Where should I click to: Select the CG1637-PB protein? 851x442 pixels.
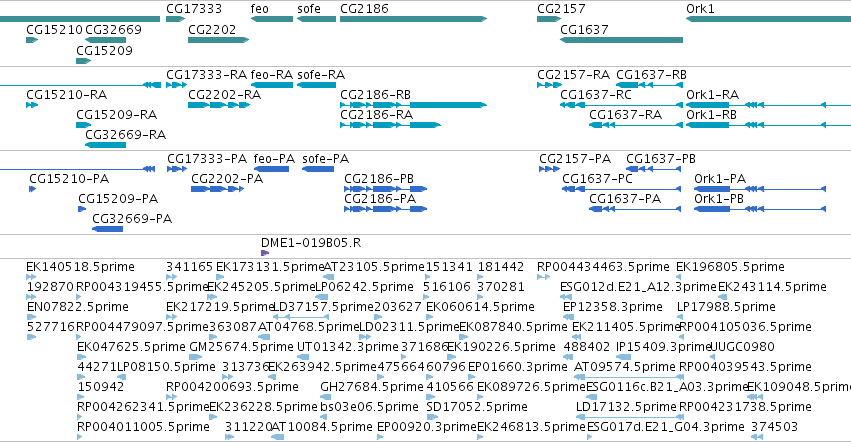pyautogui.click(x=653, y=169)
